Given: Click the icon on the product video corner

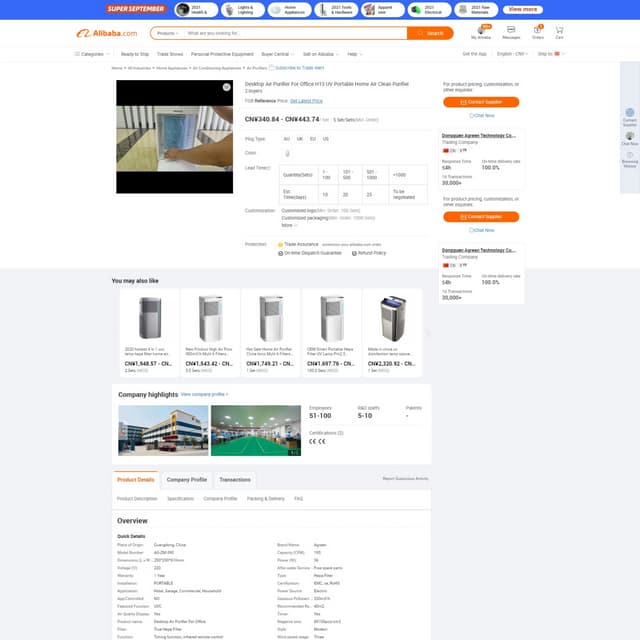Looking at the screenshot, I should [226, 87].
